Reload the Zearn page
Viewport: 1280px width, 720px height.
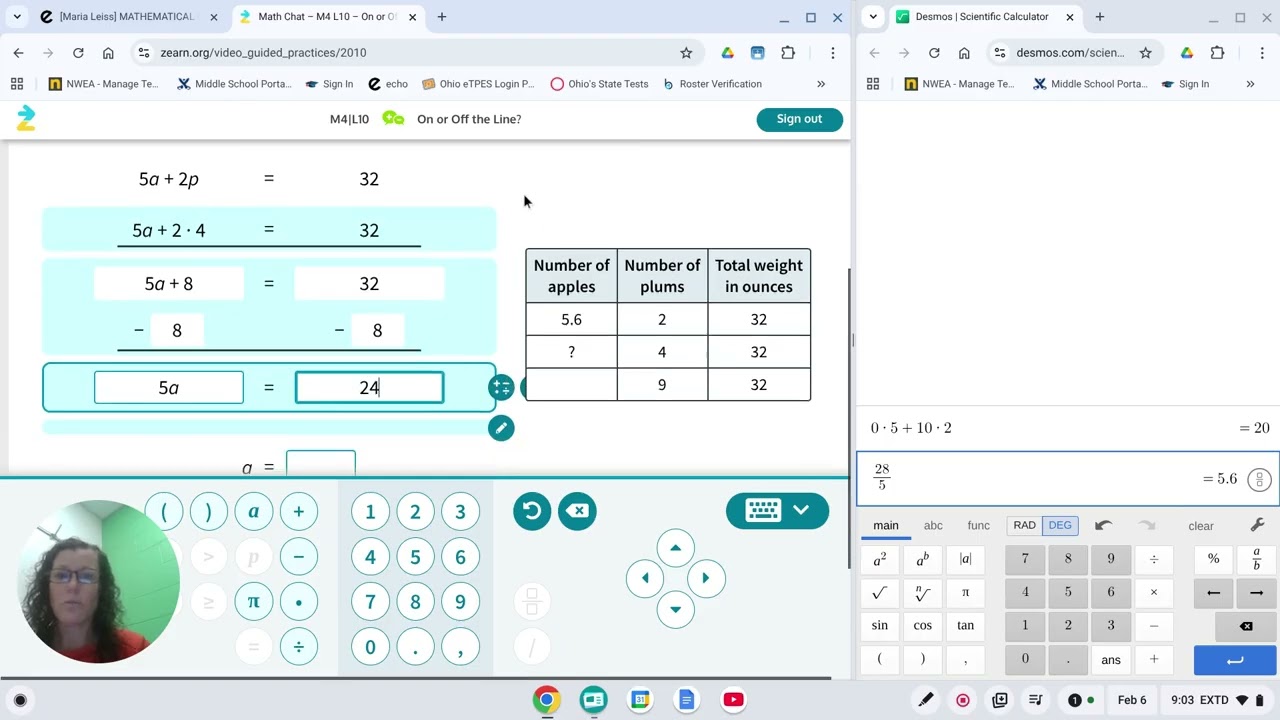click(78, 53)
